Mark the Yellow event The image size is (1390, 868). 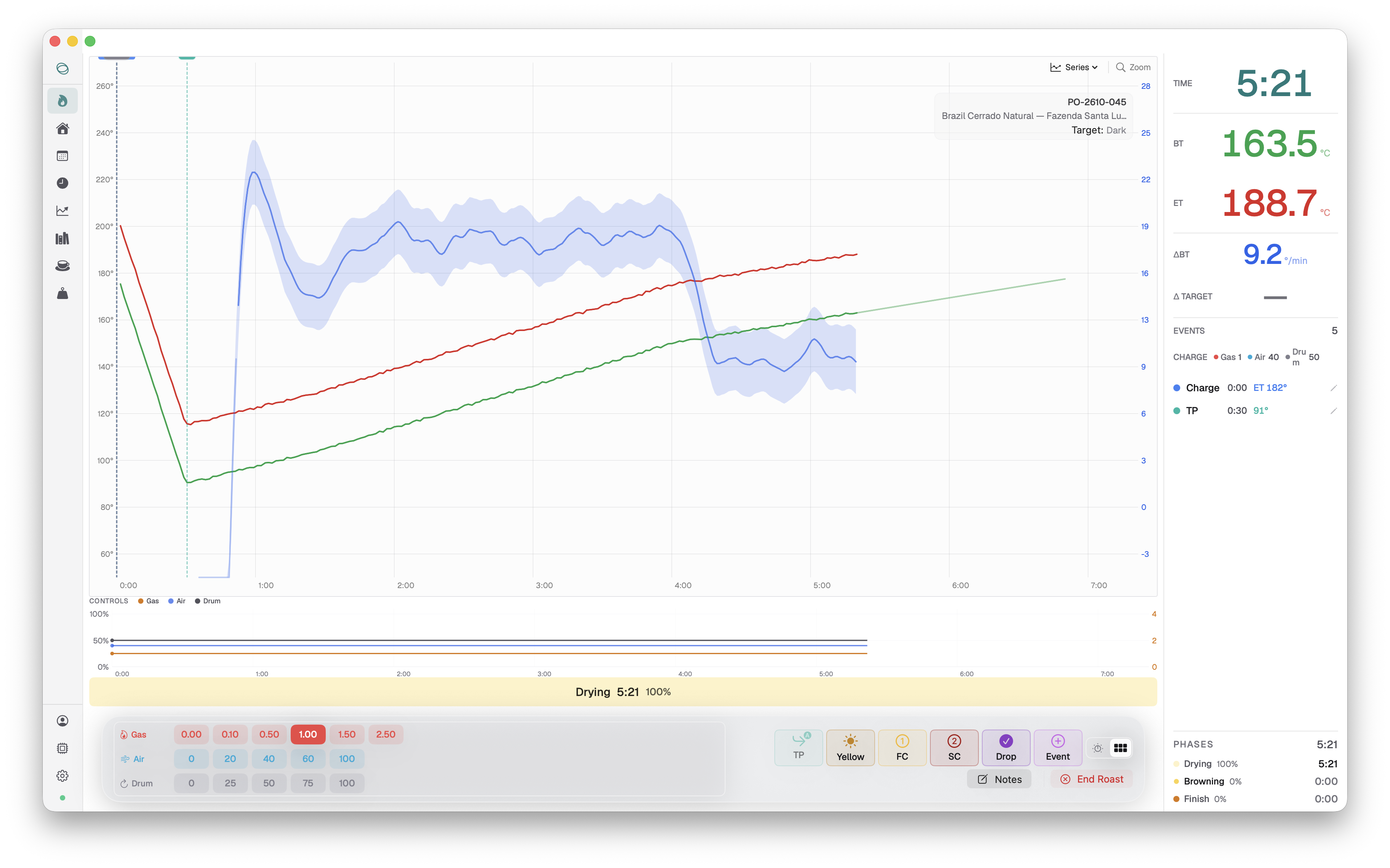tap(850, 747)
